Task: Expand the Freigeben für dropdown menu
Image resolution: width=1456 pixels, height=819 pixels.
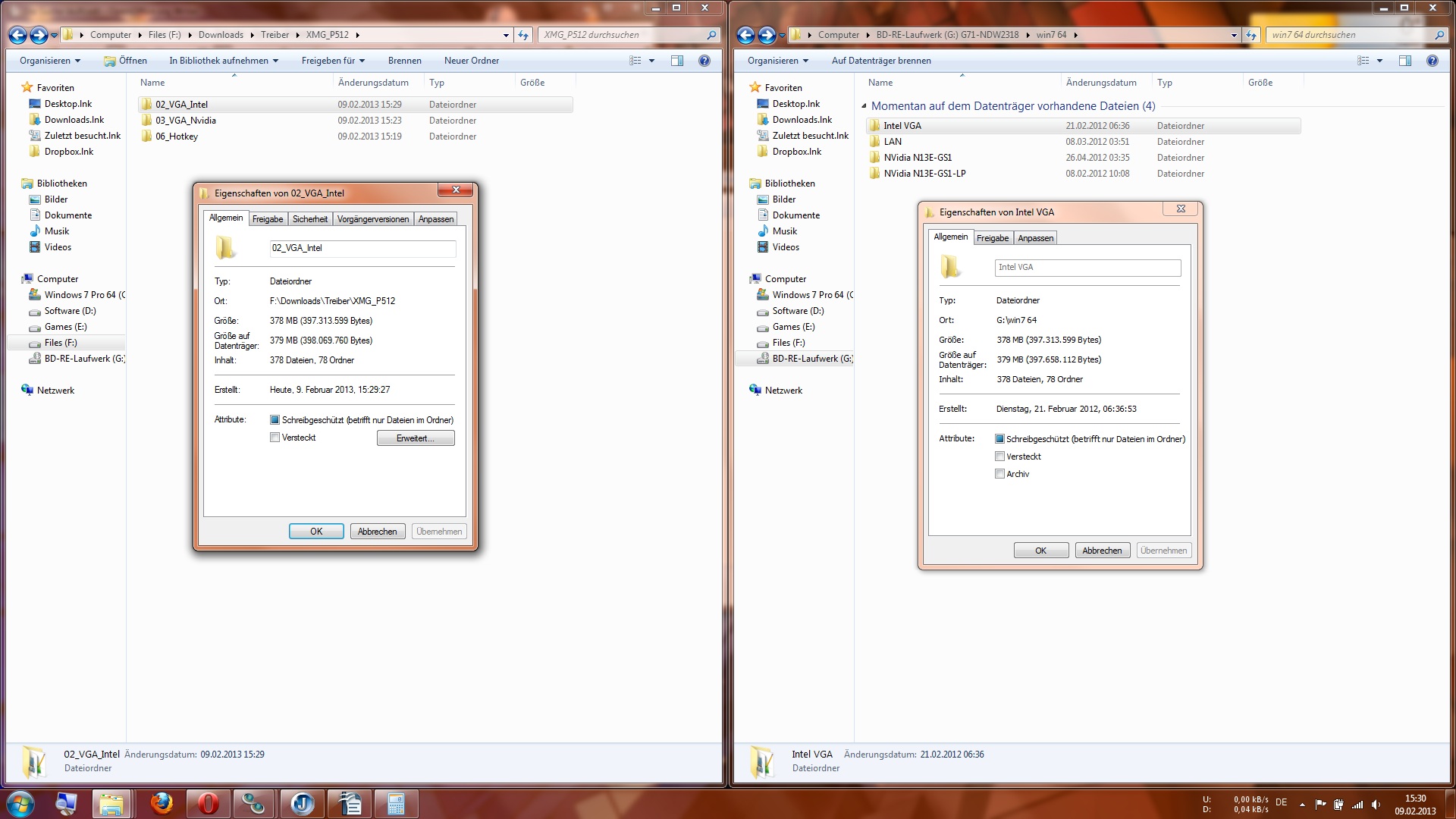Action: 333,61
